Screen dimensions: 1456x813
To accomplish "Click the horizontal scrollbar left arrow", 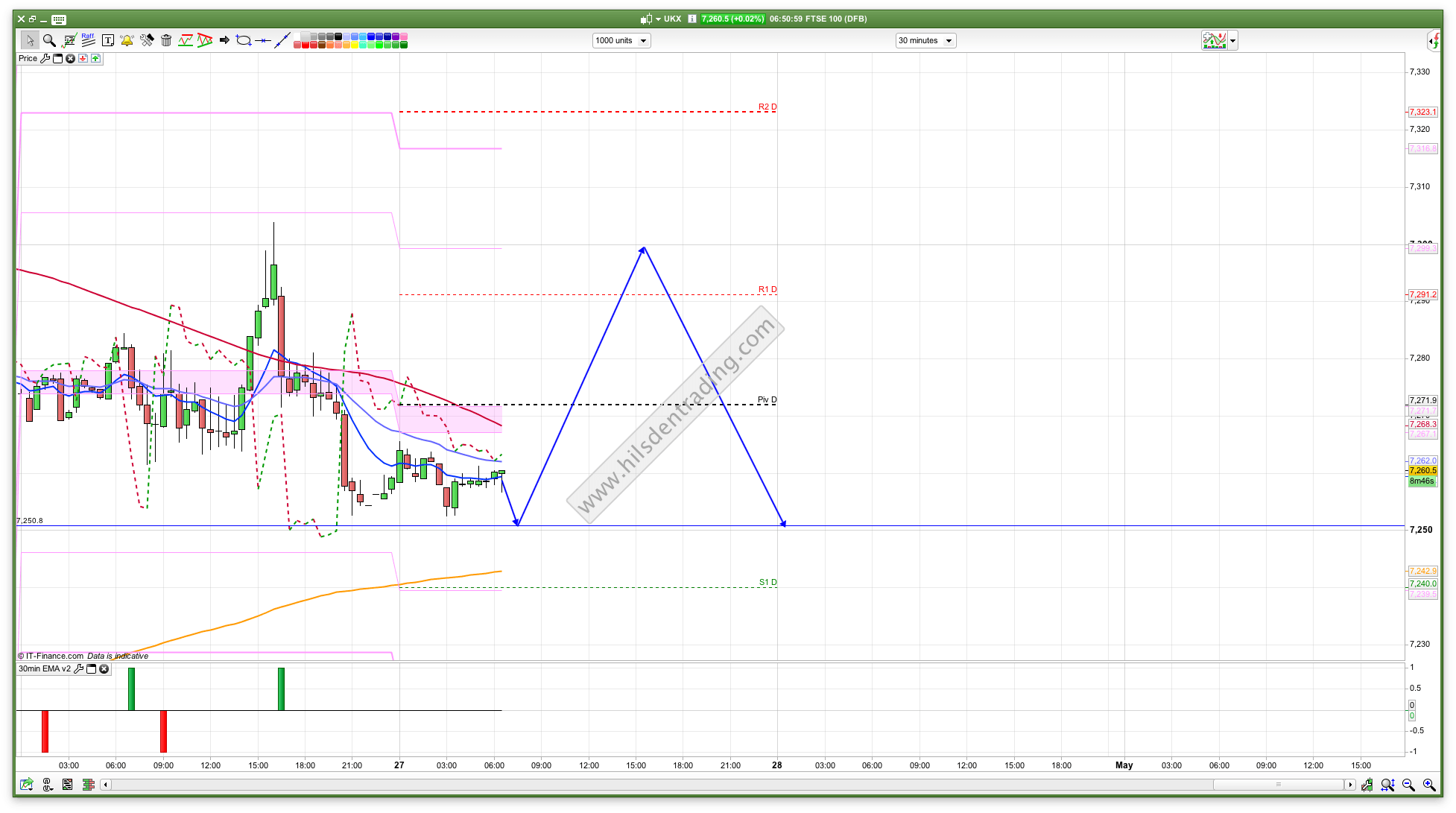I will tap(106, 784).
